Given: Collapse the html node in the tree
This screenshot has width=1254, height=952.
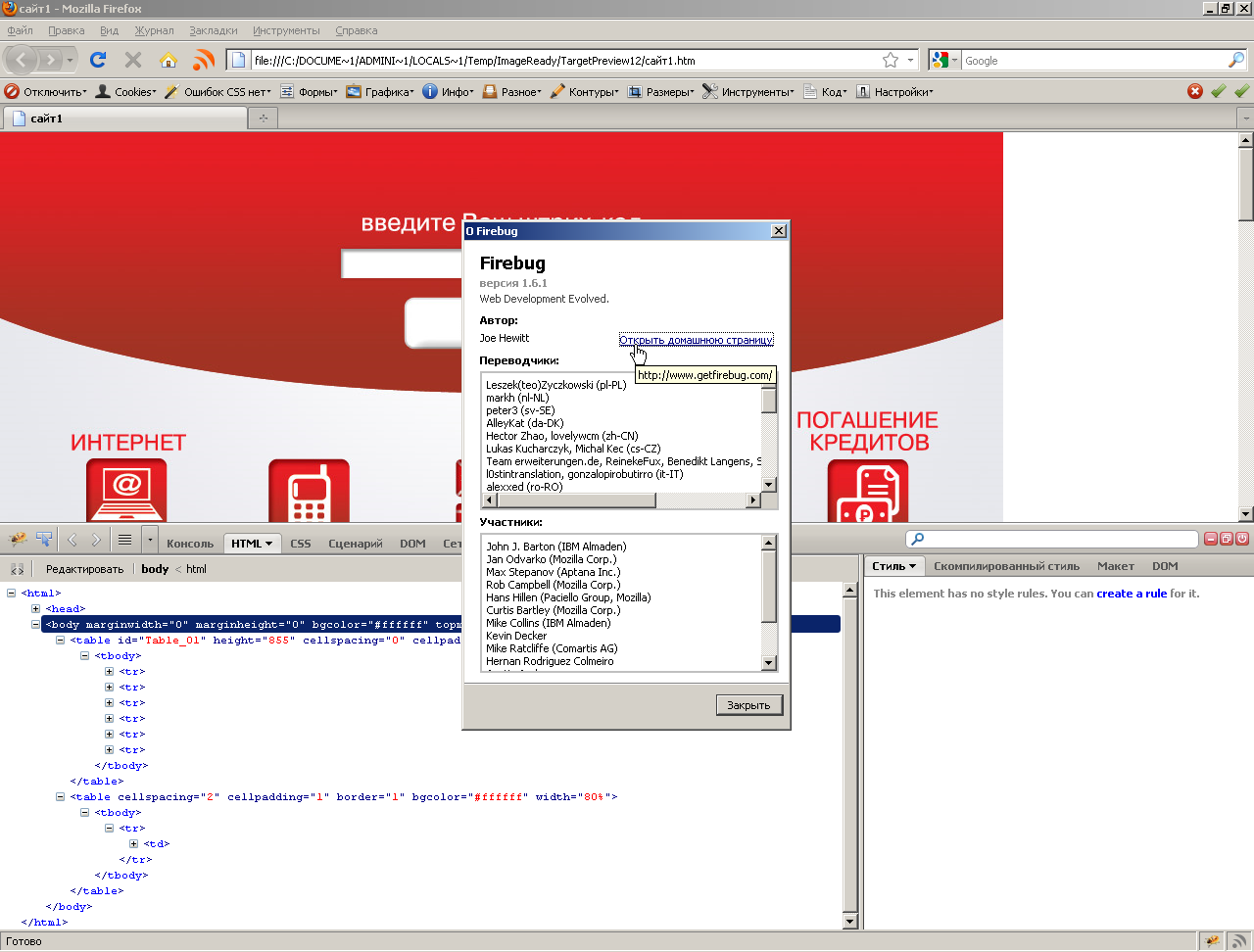Looking at the screenshot, I should (x=12, y=593).
